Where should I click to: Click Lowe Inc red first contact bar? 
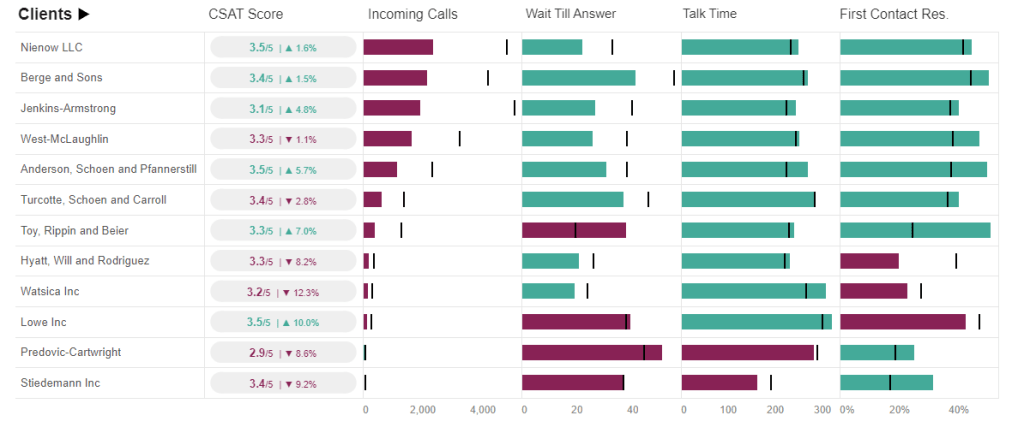point(903,322)
